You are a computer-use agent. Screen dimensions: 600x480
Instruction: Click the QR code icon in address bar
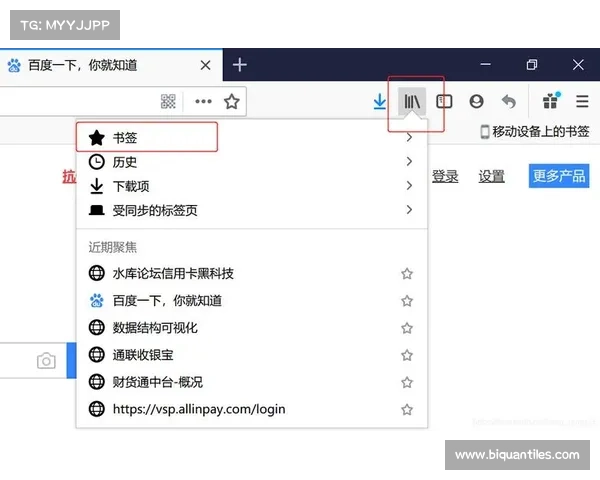point(168,101)
